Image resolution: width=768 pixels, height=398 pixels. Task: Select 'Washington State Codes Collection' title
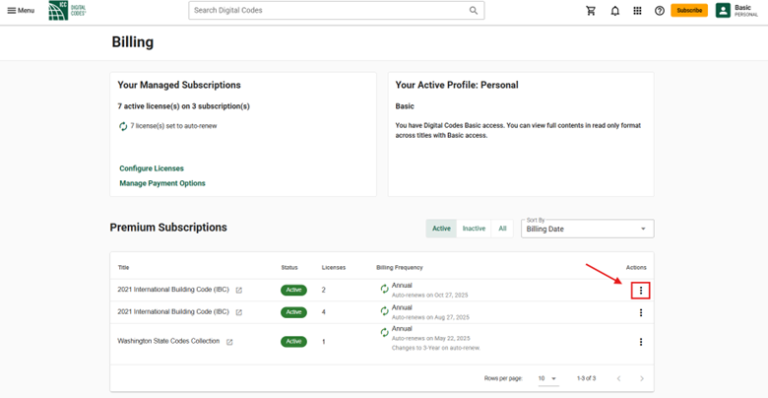(168, 341)
